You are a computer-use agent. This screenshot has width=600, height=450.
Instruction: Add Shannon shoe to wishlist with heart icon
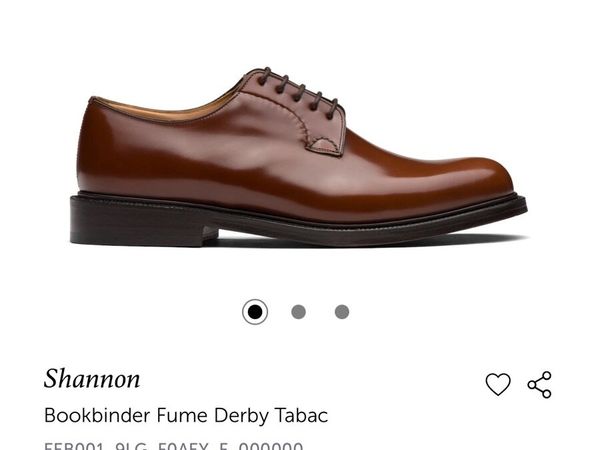tap(498, 384)
